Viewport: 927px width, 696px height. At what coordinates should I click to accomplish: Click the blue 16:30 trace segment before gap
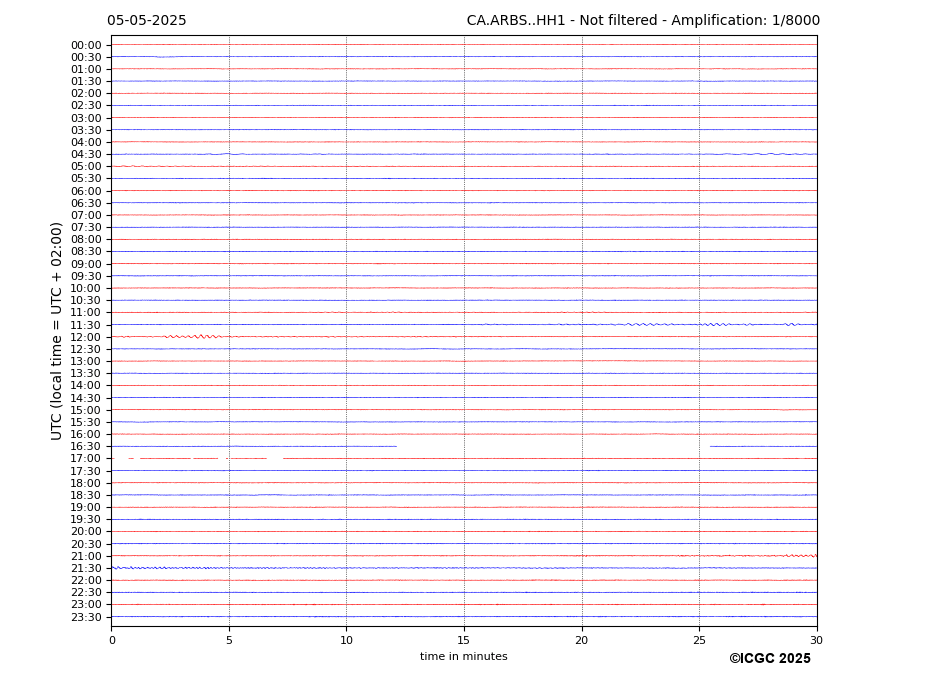(x=254, y=446)
